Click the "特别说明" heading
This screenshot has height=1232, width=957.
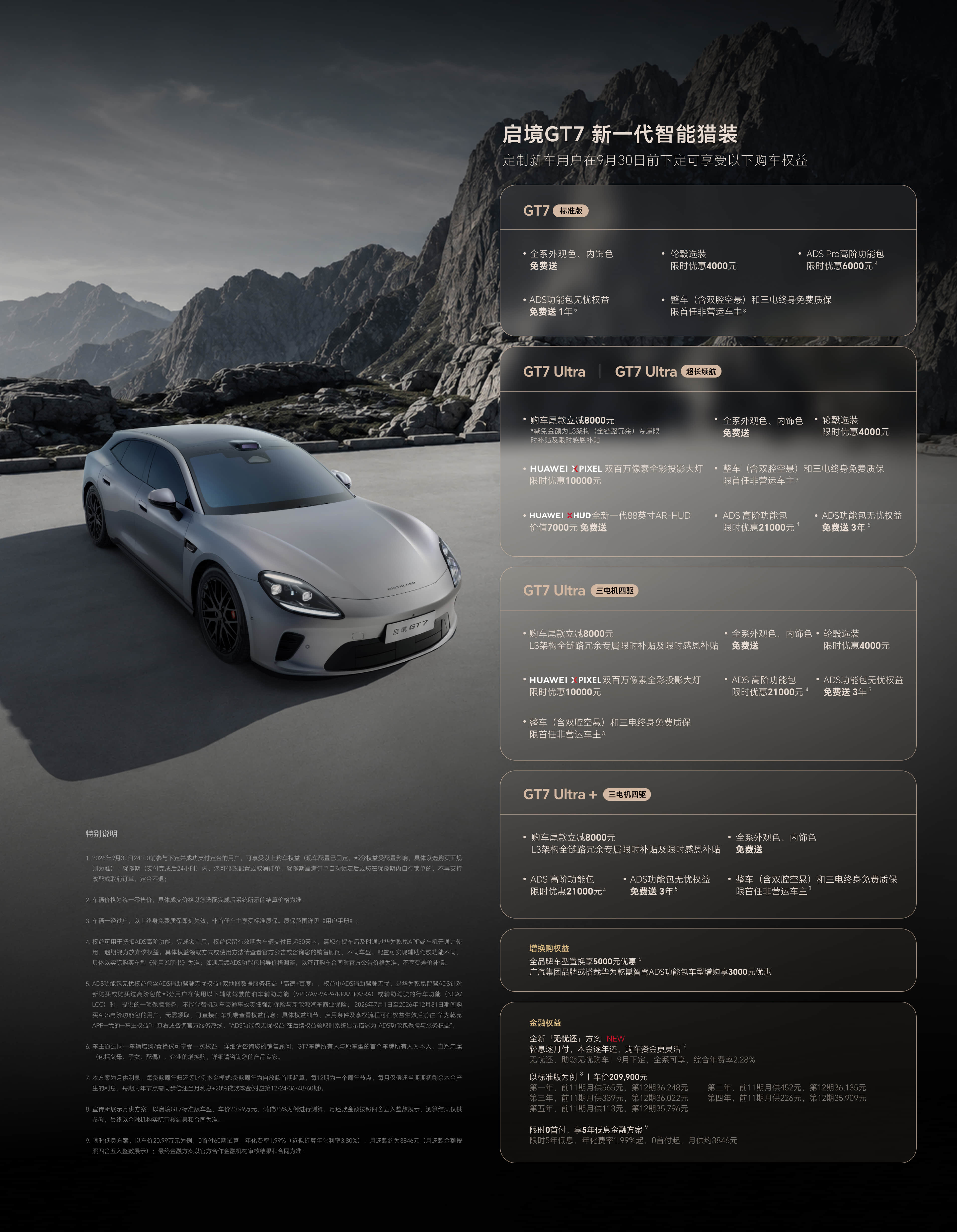[x=102, y=834]
